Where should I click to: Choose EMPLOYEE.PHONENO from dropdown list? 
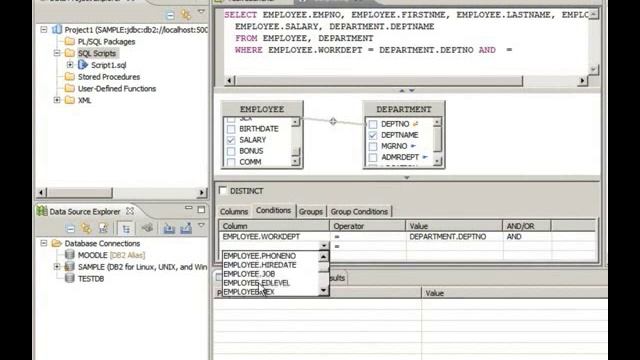(260, 256)
